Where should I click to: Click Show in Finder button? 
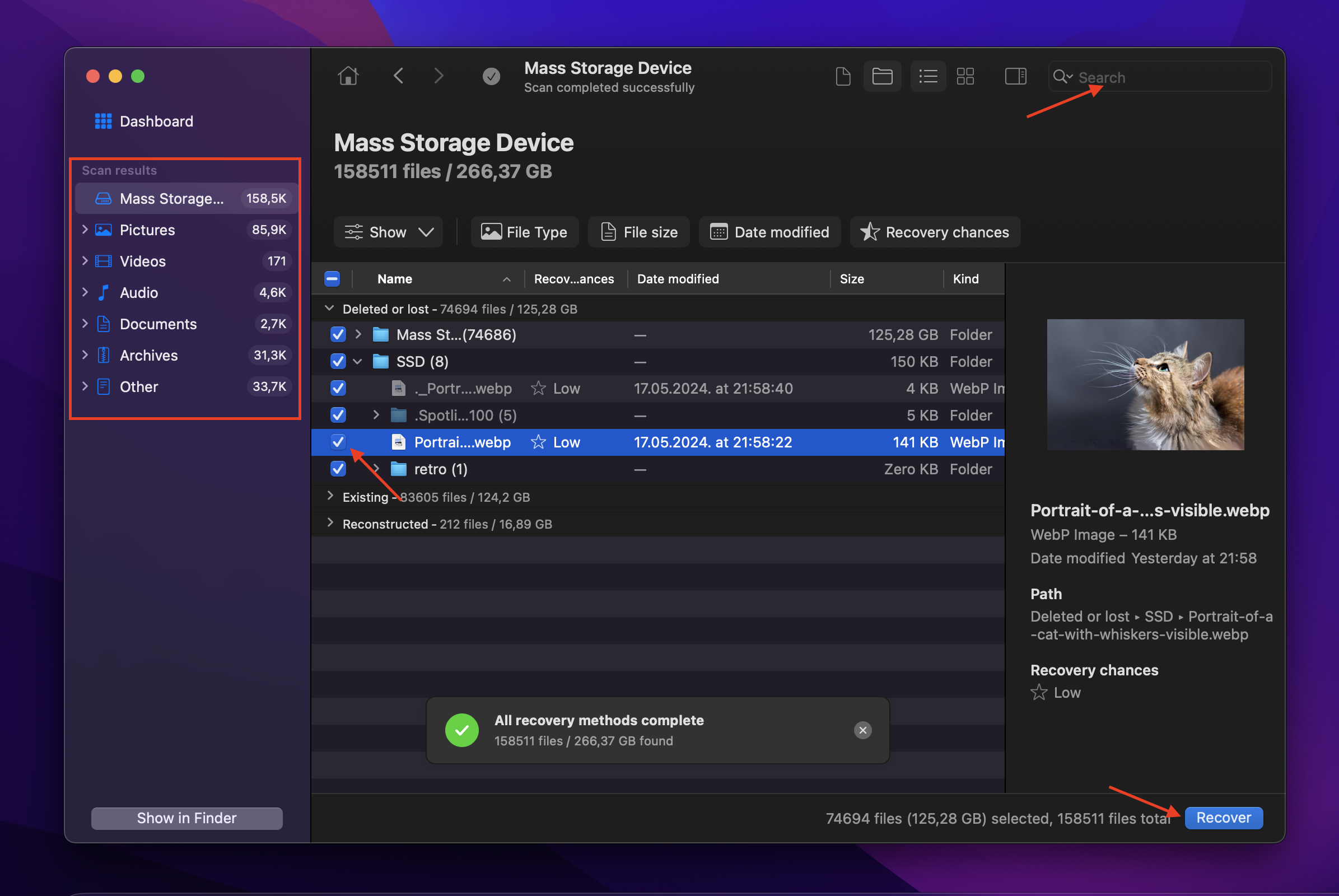(x=187, y=818)
